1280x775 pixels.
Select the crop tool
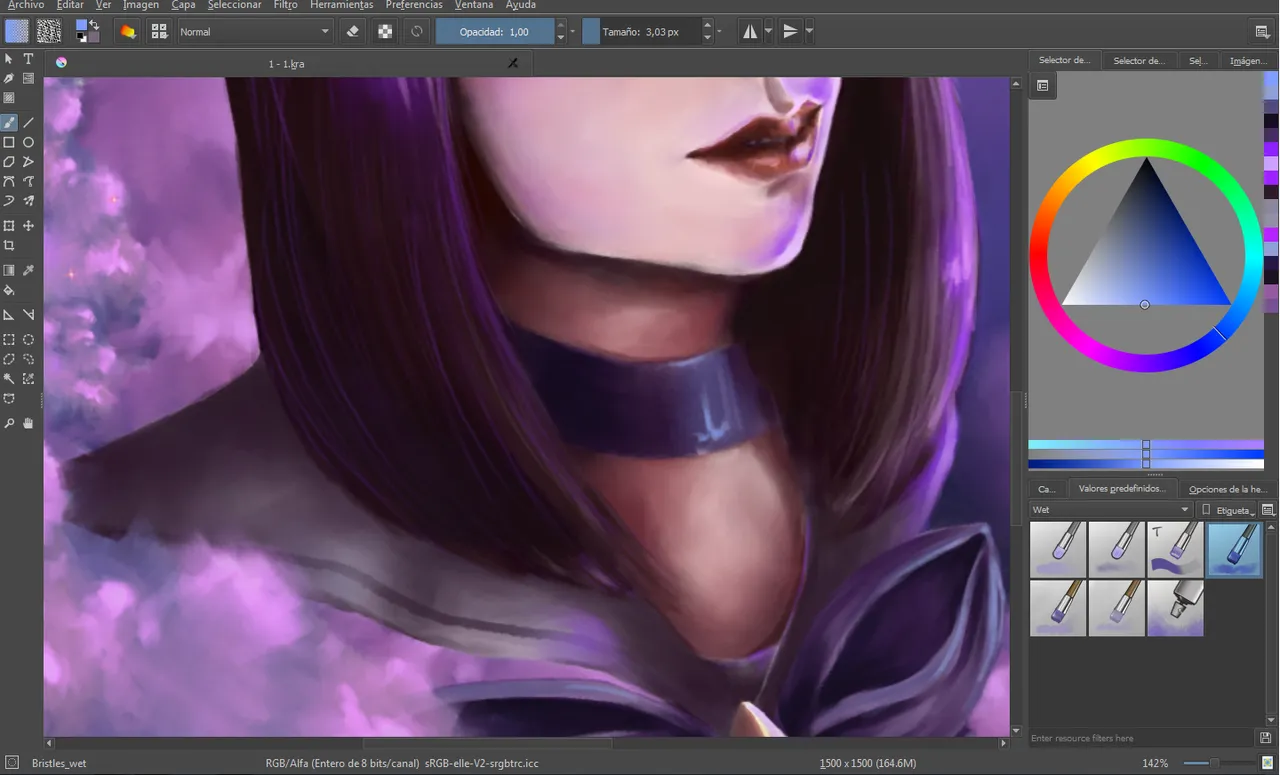point(9,245)
